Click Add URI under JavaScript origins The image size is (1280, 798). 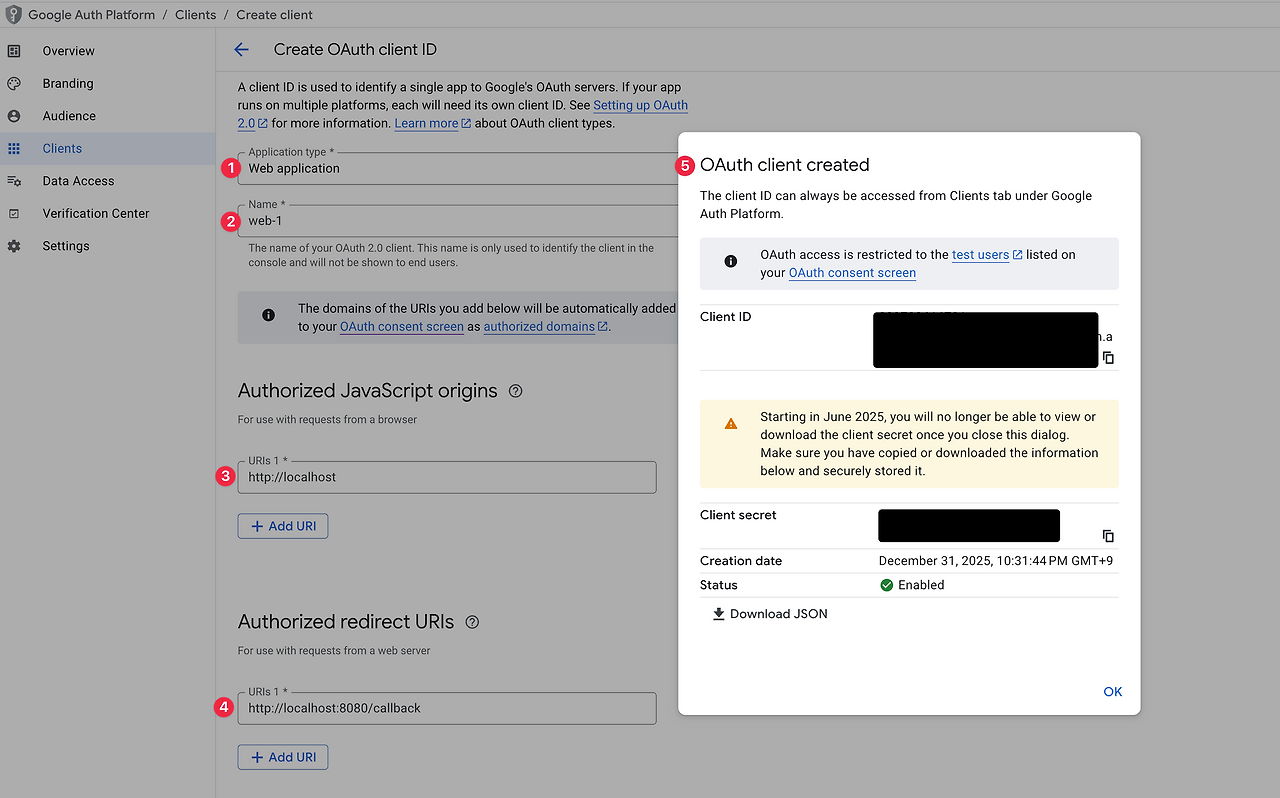(283, 526)
